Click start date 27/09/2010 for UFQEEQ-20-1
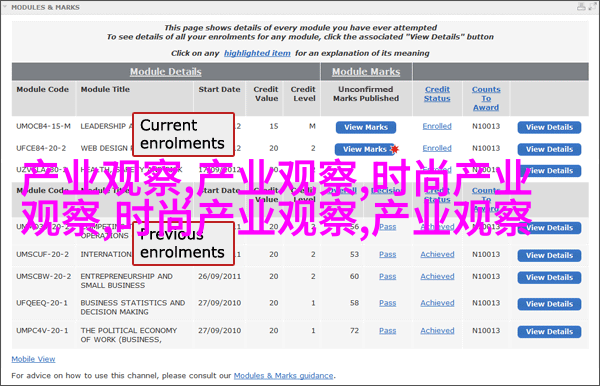Screen dimensions: 600x386 [x=219, y=303]
